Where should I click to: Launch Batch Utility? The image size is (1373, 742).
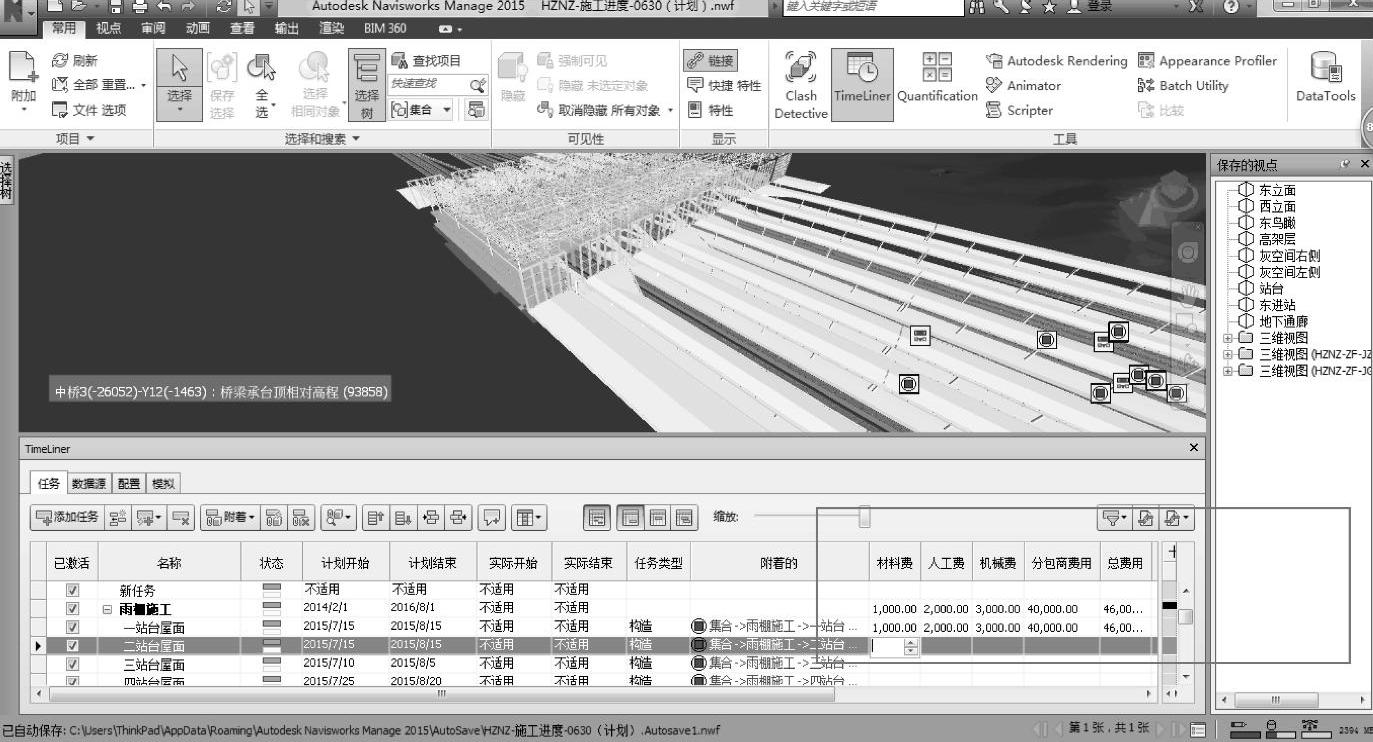coord(1184,86)
